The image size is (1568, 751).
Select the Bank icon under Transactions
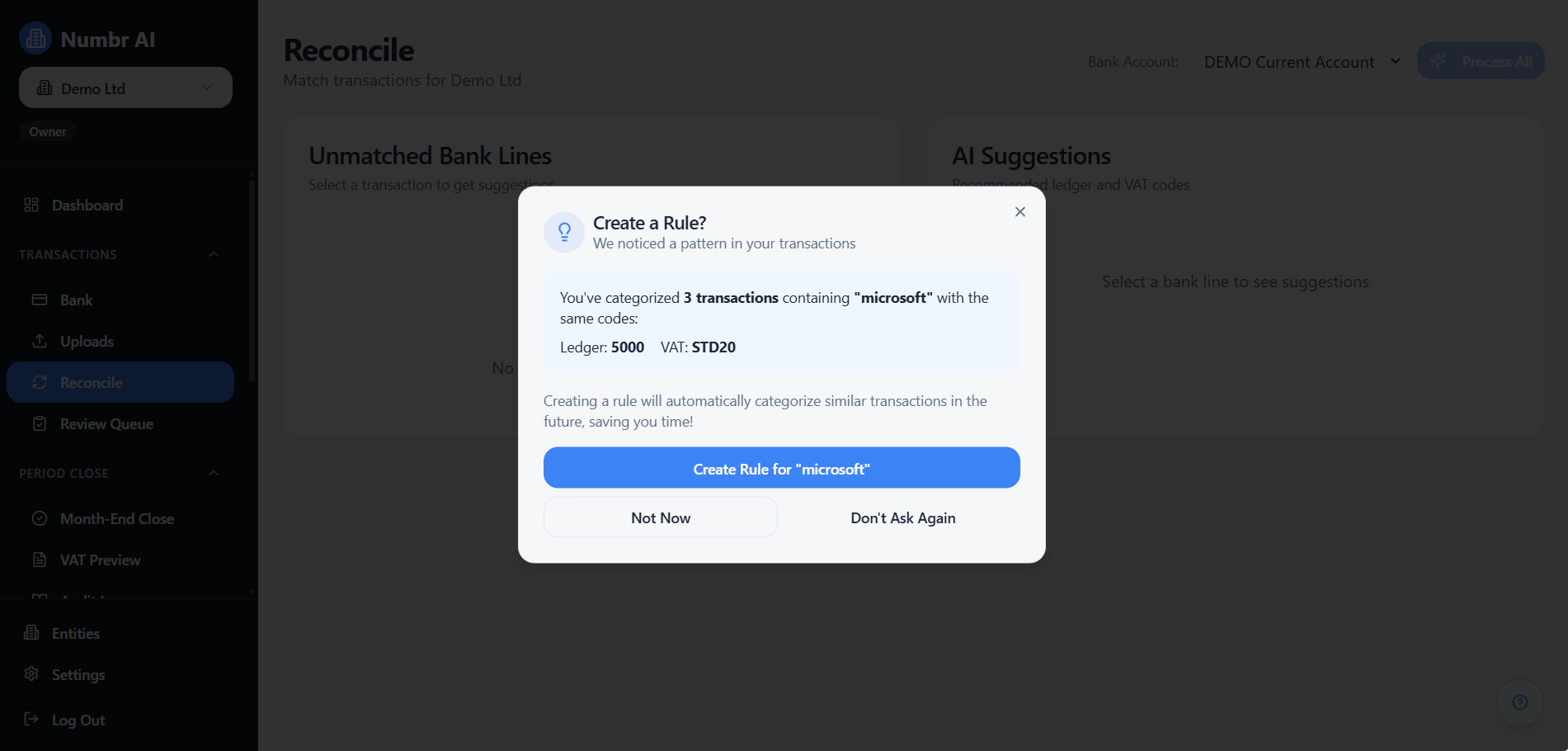(39, 300)
